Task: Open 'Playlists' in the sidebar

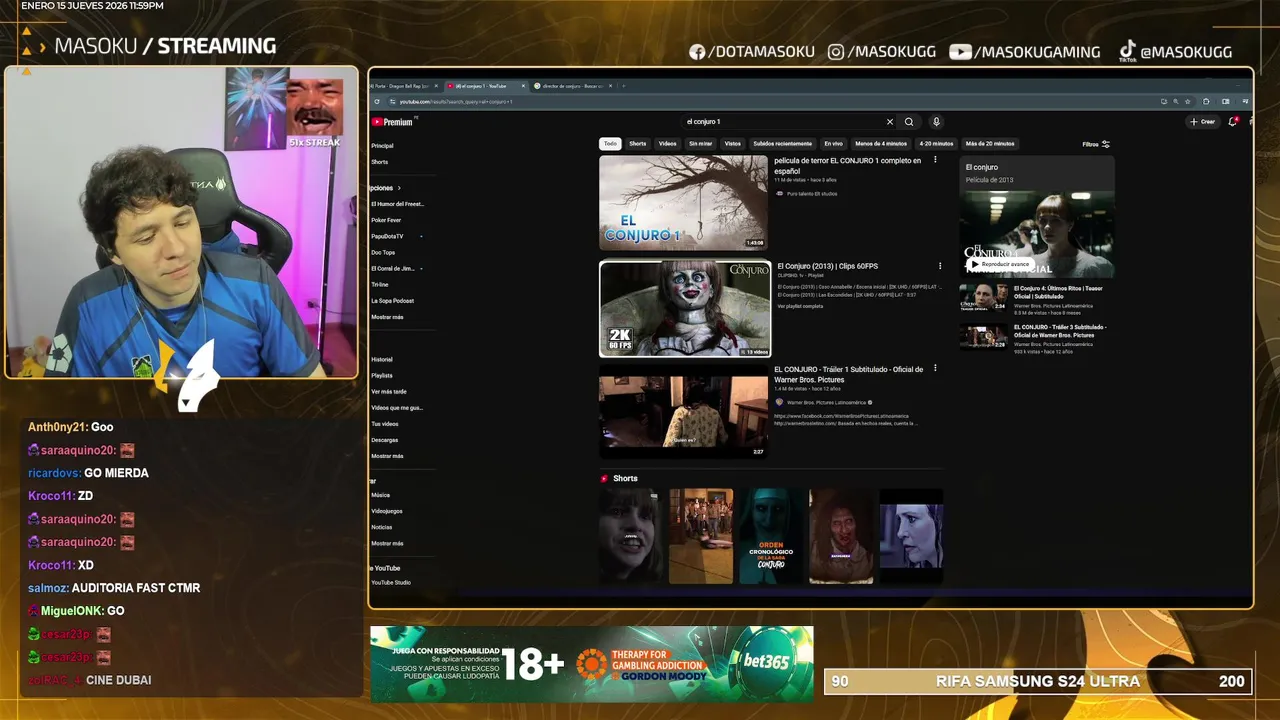Action: click(x=382, y=375)
